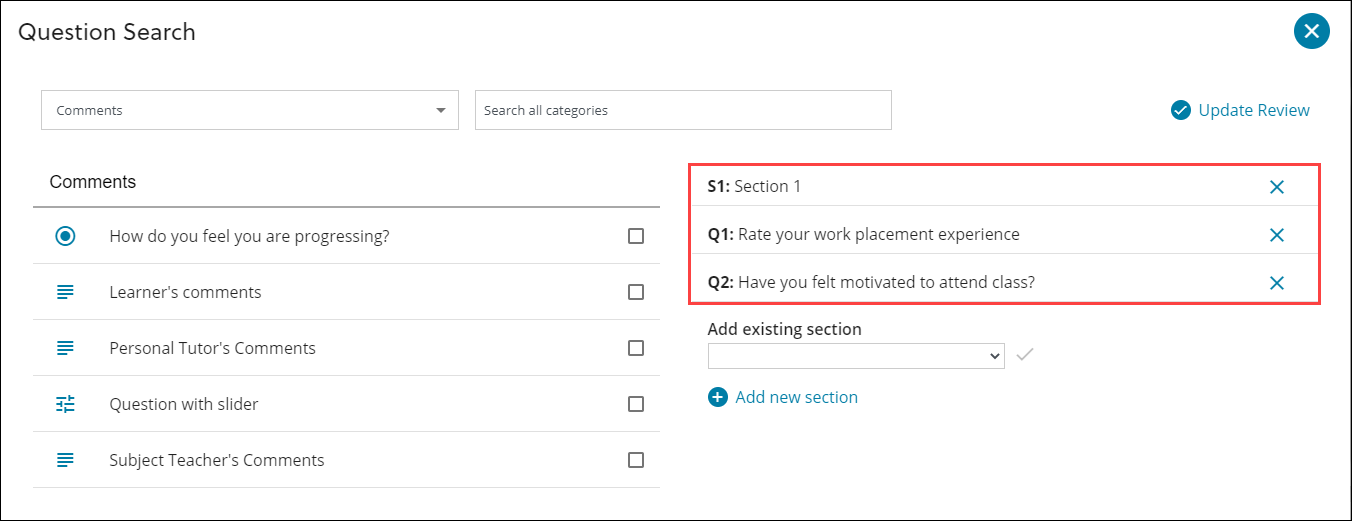Tick the Learner's comments checkbox

click(636, 292)
